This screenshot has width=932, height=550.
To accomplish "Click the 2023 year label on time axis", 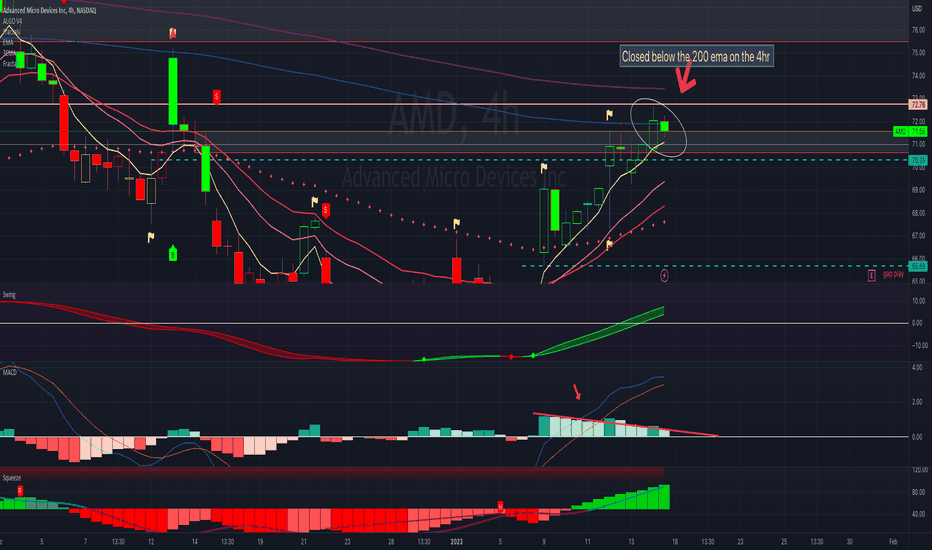I will click(456, 542).
